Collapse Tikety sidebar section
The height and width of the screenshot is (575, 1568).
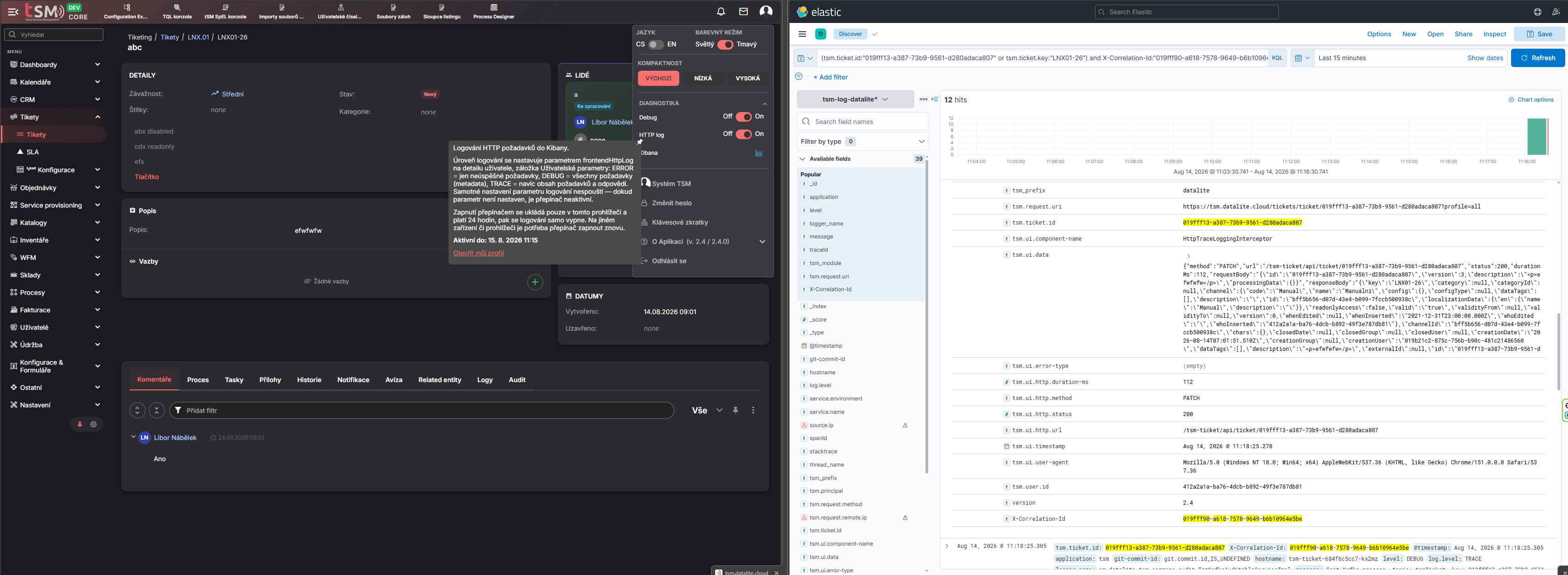tap(55, 117)
